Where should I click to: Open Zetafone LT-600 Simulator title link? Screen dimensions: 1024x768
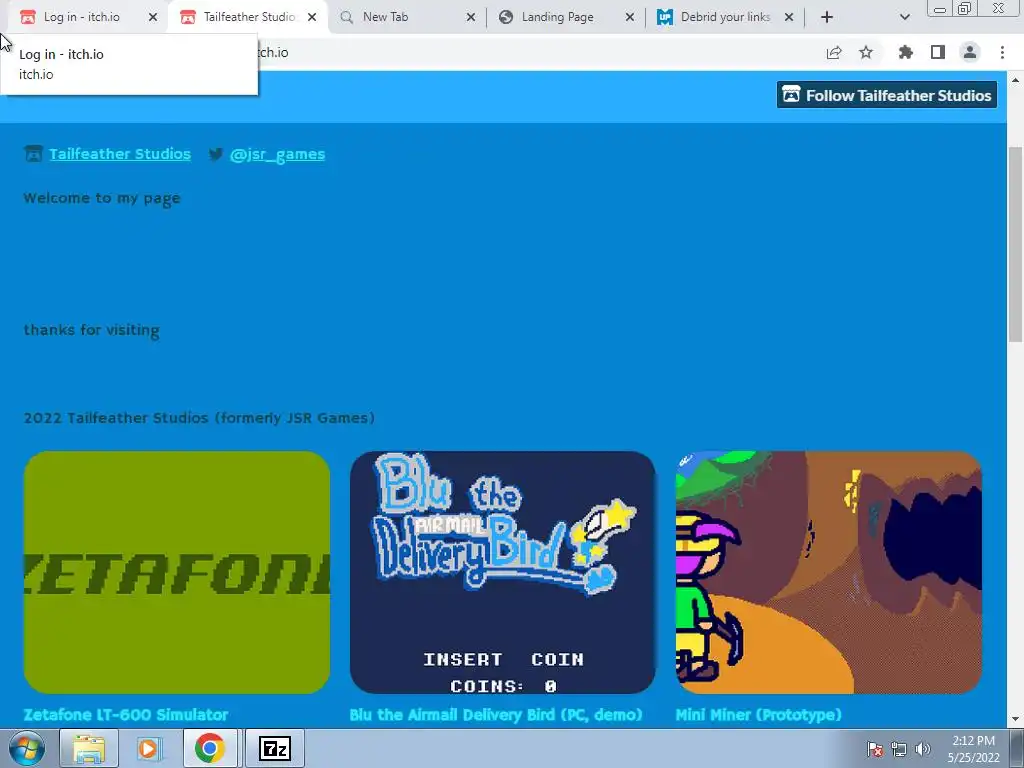click(x=126, y=714)
